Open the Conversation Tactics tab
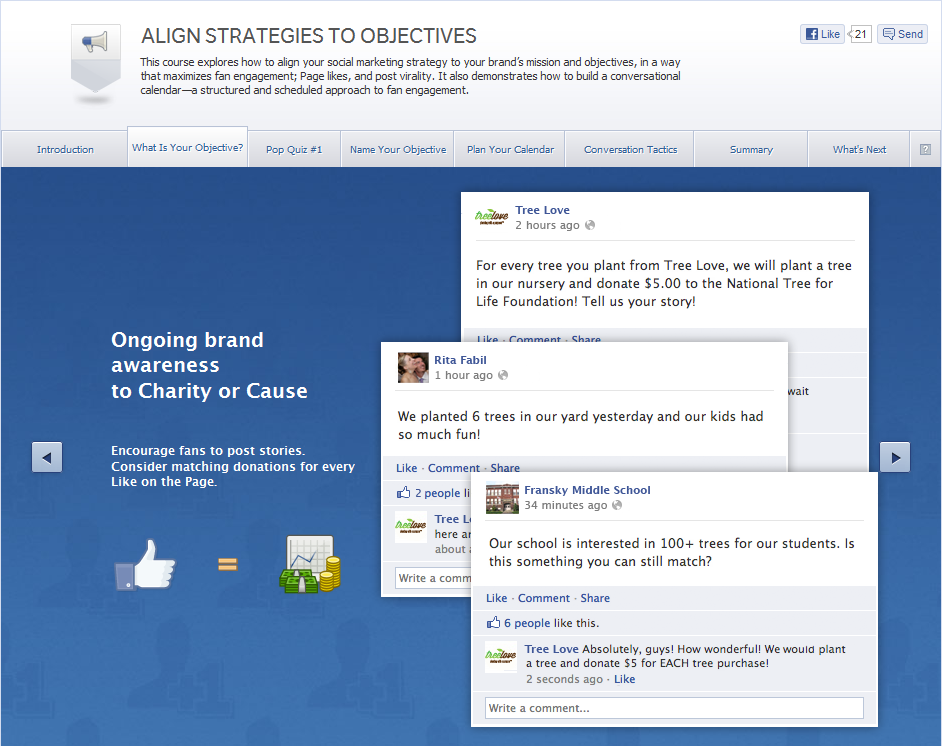The image size is (942, 746). (x=630, y=150)
